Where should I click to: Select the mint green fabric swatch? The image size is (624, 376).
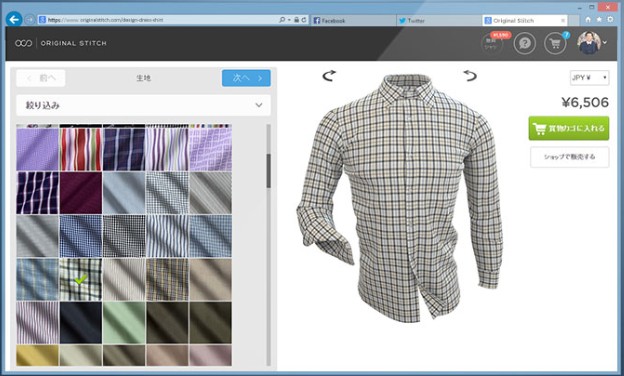coord(124,323)
